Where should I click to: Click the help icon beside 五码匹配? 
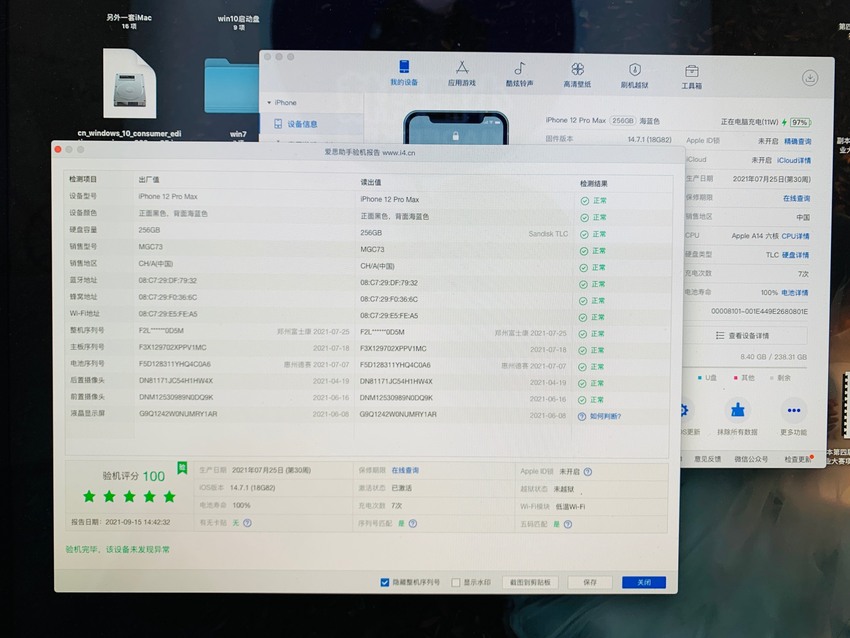568,525
